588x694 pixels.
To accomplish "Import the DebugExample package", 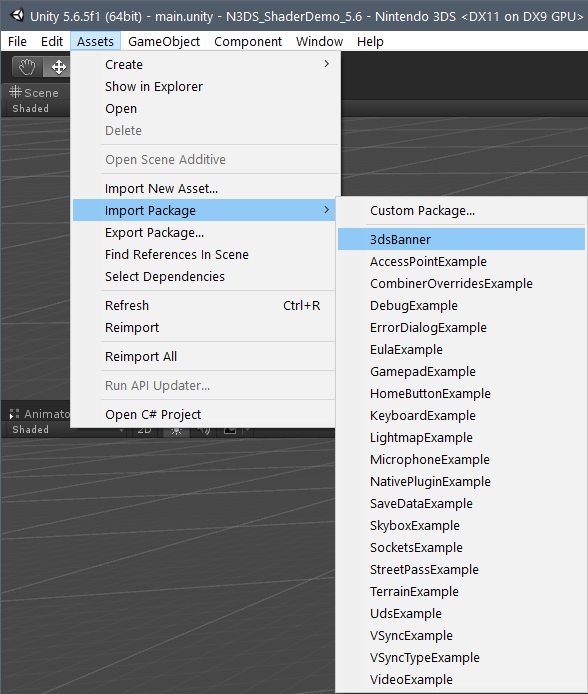I will [x=461, y=306].
